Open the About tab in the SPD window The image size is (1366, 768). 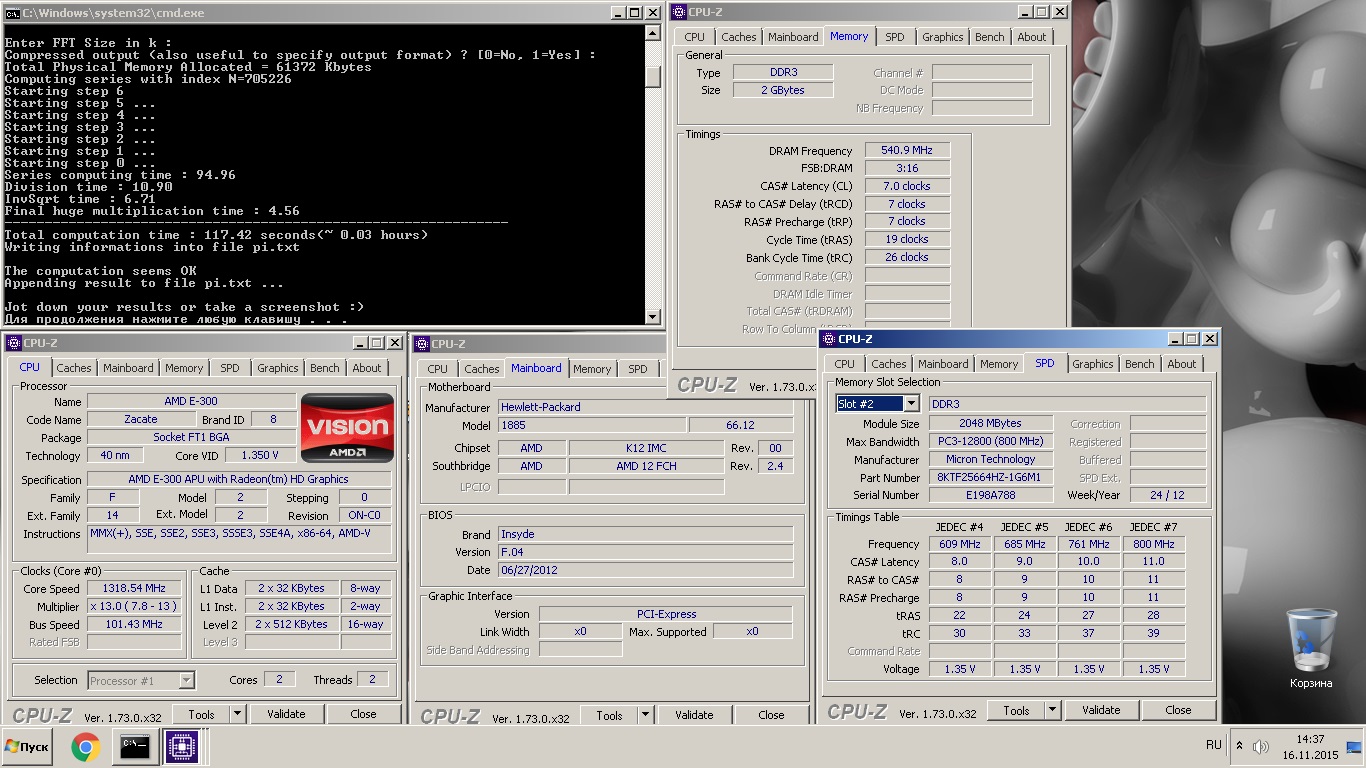tap(1182, 364)
